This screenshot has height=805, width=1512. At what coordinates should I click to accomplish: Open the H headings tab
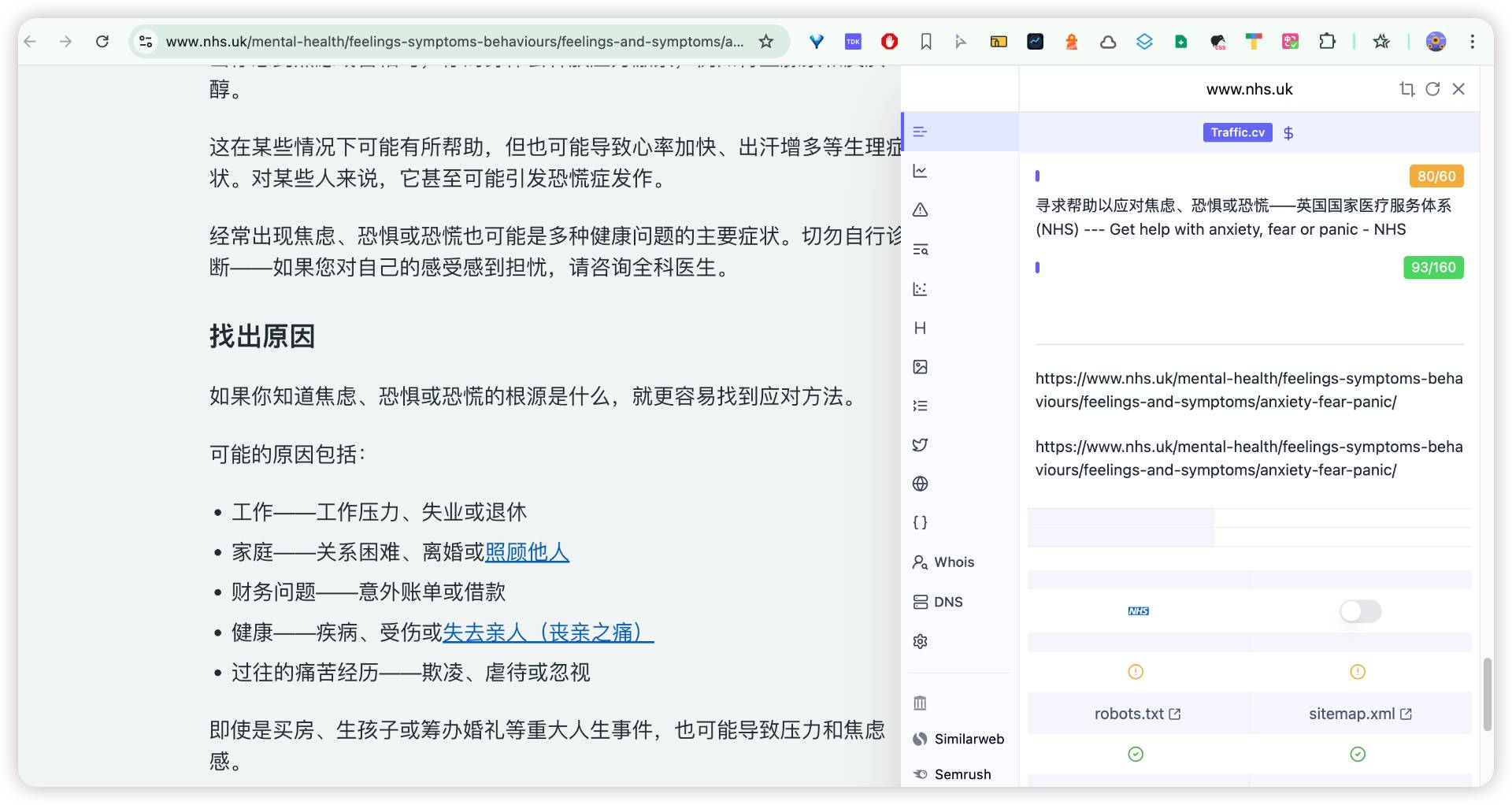pyautogui.click(x=920, y=328)
